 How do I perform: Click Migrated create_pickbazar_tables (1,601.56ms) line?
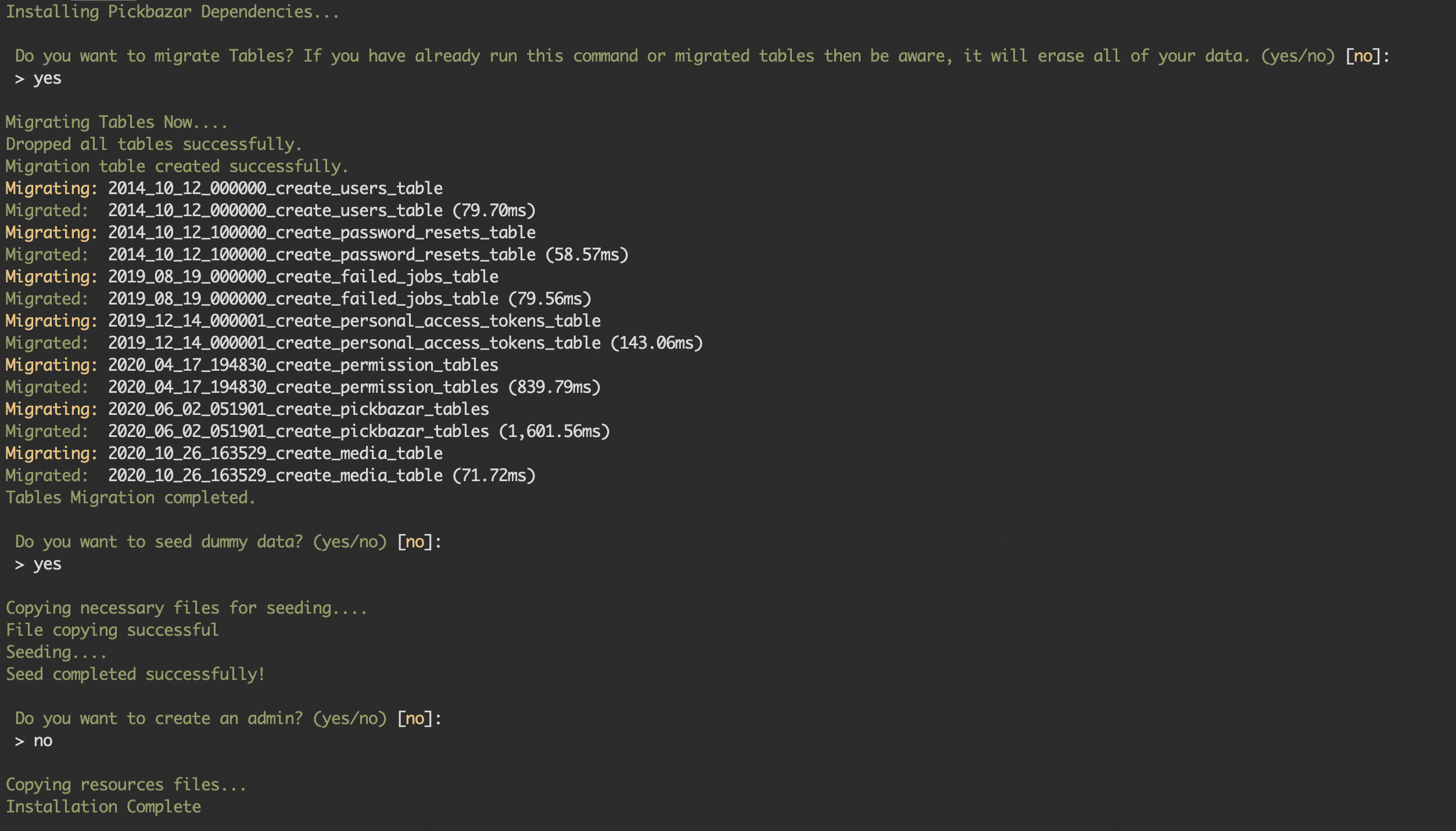pos(308,432)
